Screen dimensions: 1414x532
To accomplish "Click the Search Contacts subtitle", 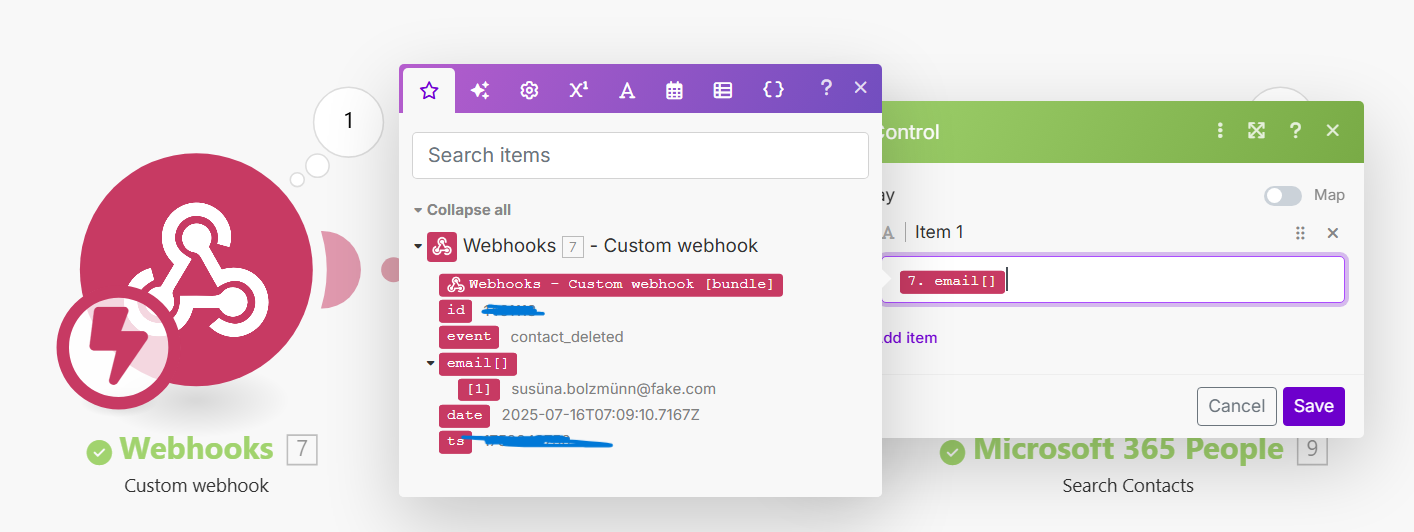I will [1128, 486].
